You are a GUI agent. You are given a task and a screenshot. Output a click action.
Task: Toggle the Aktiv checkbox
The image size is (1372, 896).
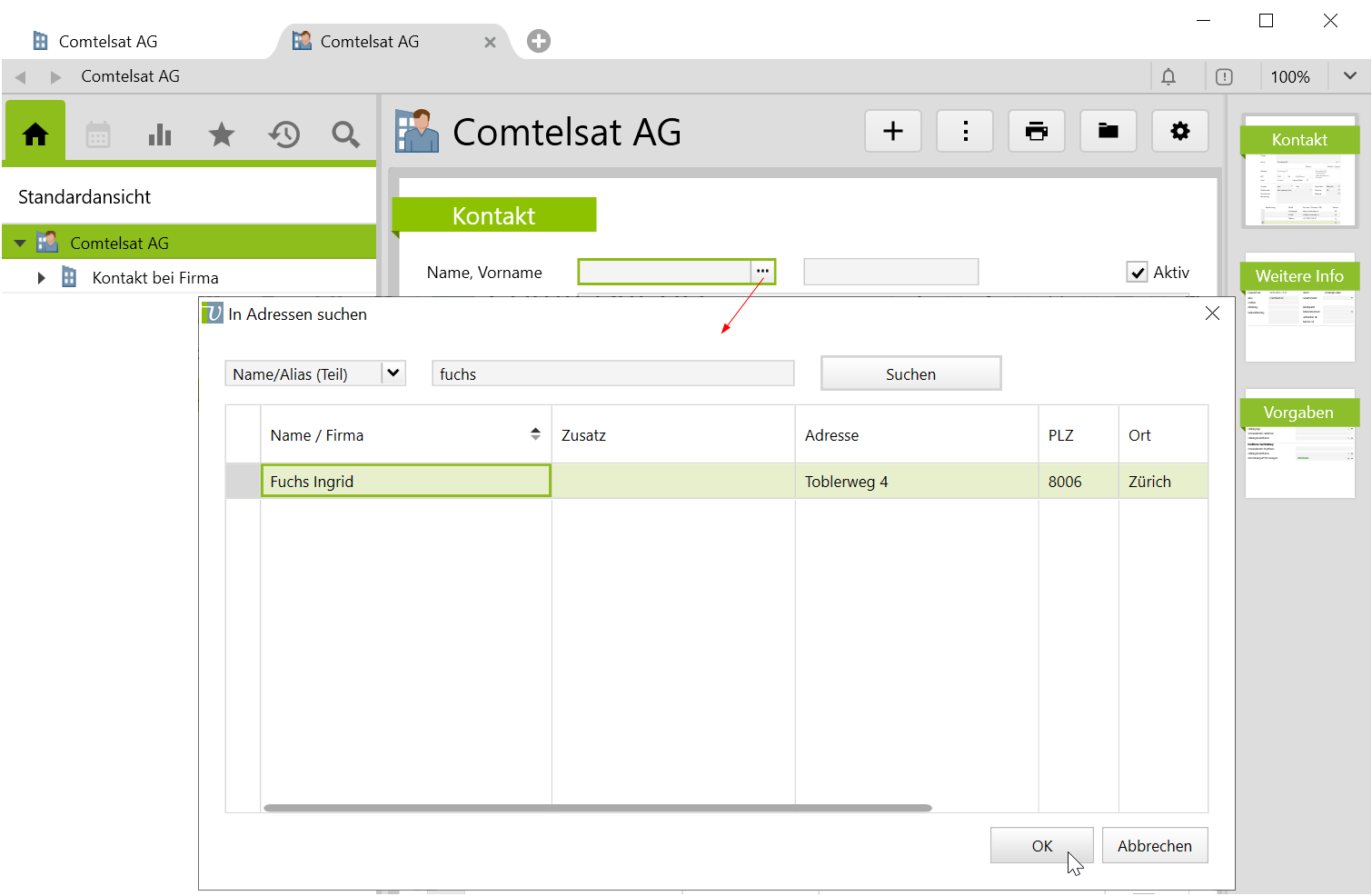click(1137, 273)
